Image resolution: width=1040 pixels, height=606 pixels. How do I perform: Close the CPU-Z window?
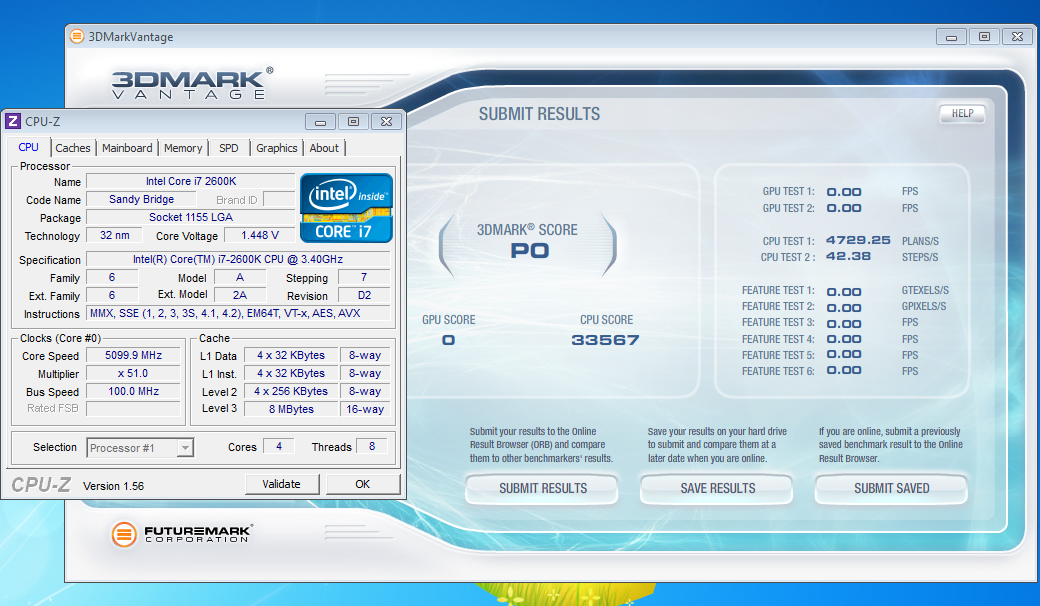(x=387, y=121)
